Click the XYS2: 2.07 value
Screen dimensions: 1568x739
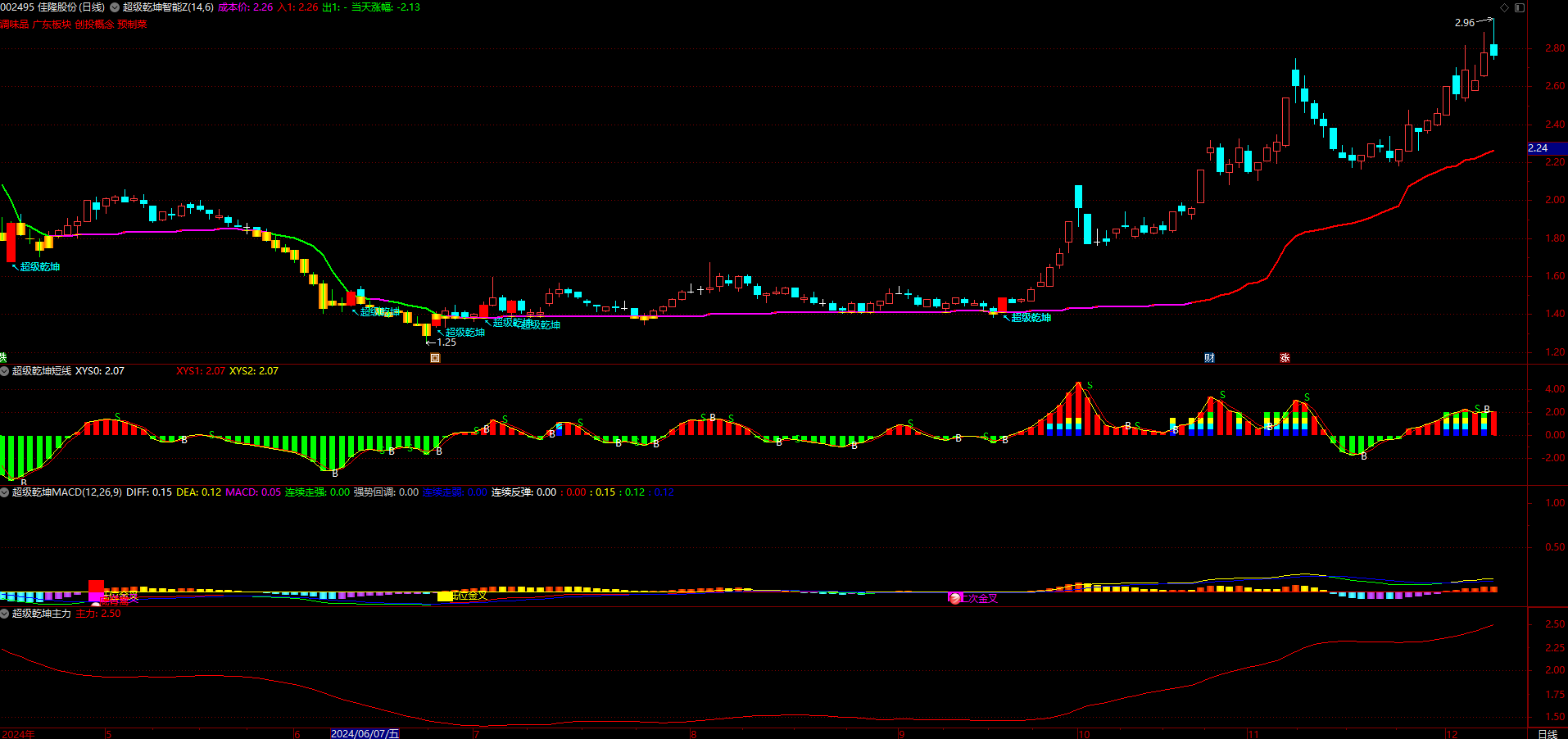254,371
